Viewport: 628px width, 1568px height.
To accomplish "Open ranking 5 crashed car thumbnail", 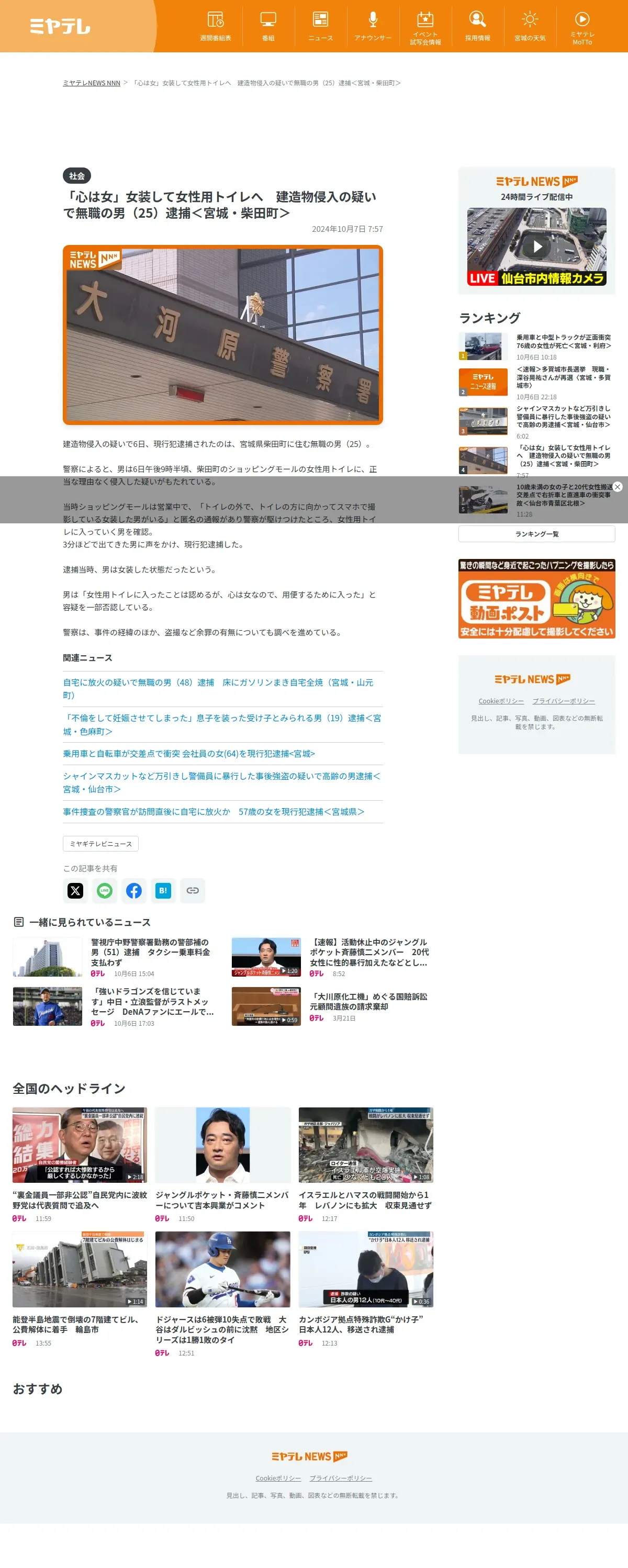I will click(x=483, y=500).
